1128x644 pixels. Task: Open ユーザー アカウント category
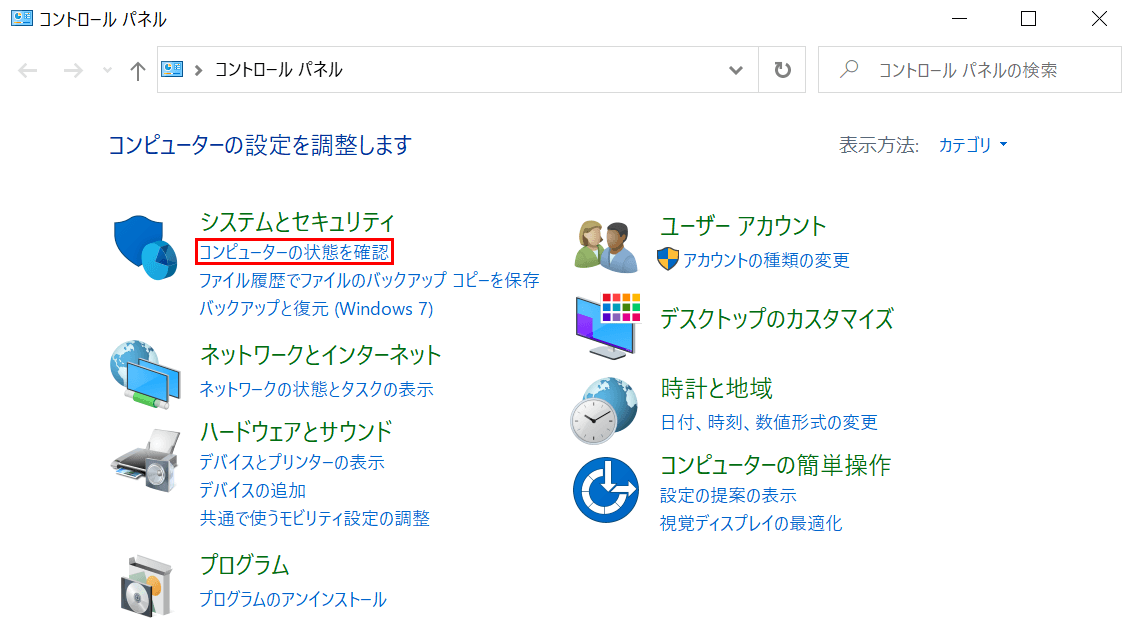(744, 226)
